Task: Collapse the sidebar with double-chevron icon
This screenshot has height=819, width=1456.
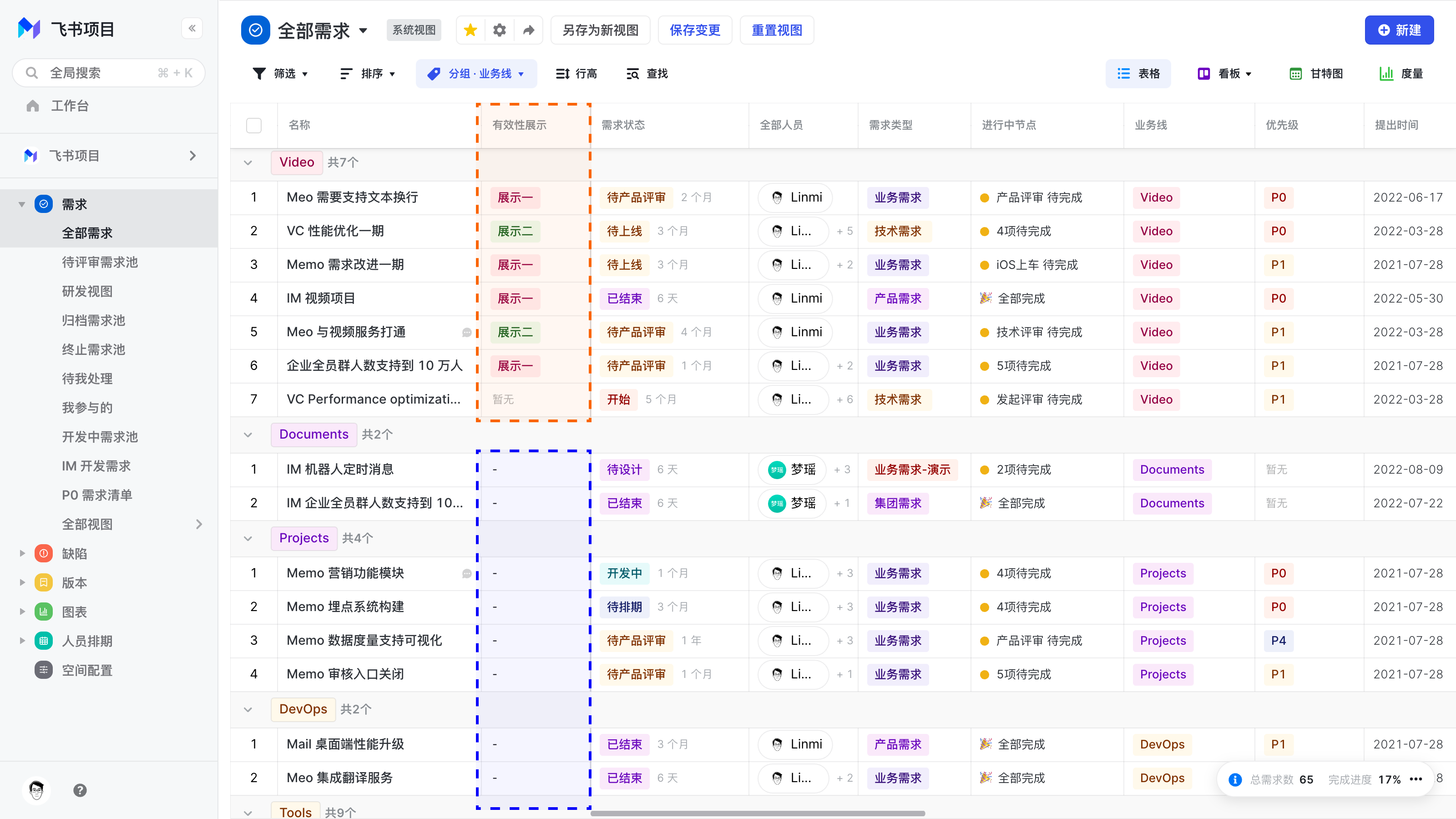Action: click(x=192, y=28)
